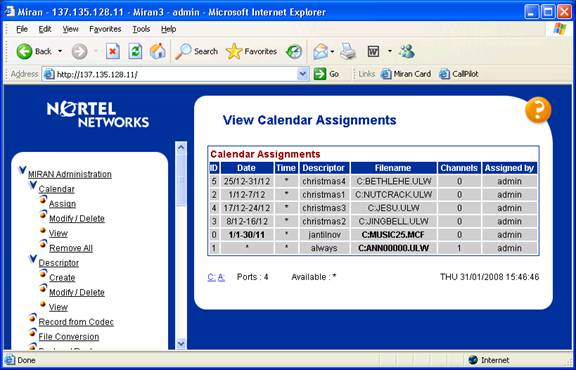Open the Favorites menu
The height and width of the screenshot is (370, 576).
click(105, 29)
